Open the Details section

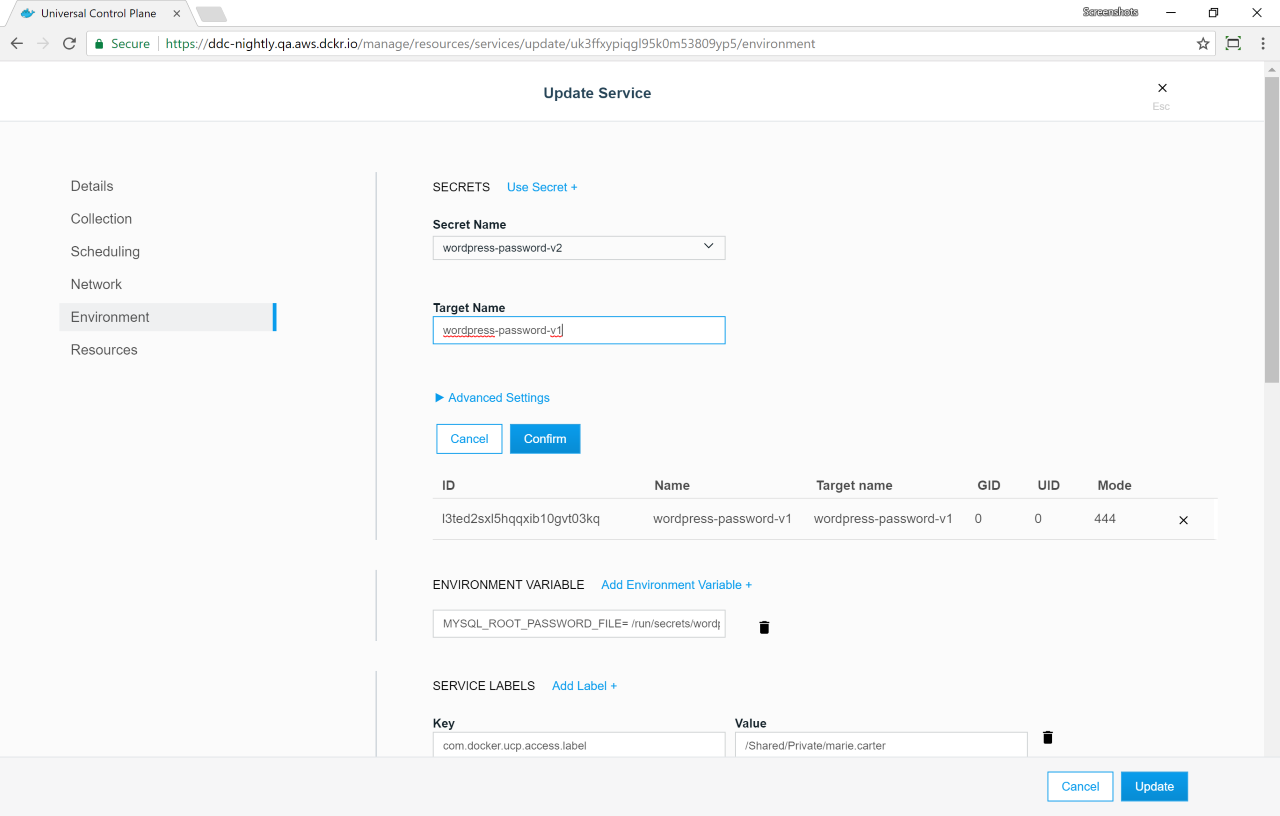point(92,186)
